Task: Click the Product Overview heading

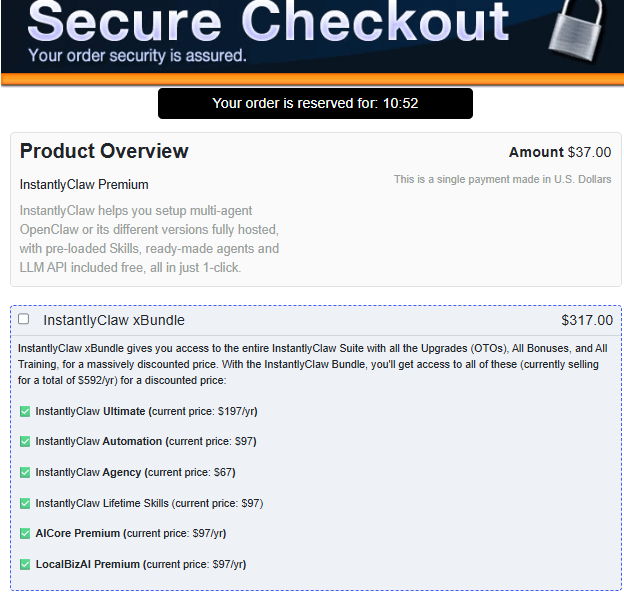Action: [104, 151]
